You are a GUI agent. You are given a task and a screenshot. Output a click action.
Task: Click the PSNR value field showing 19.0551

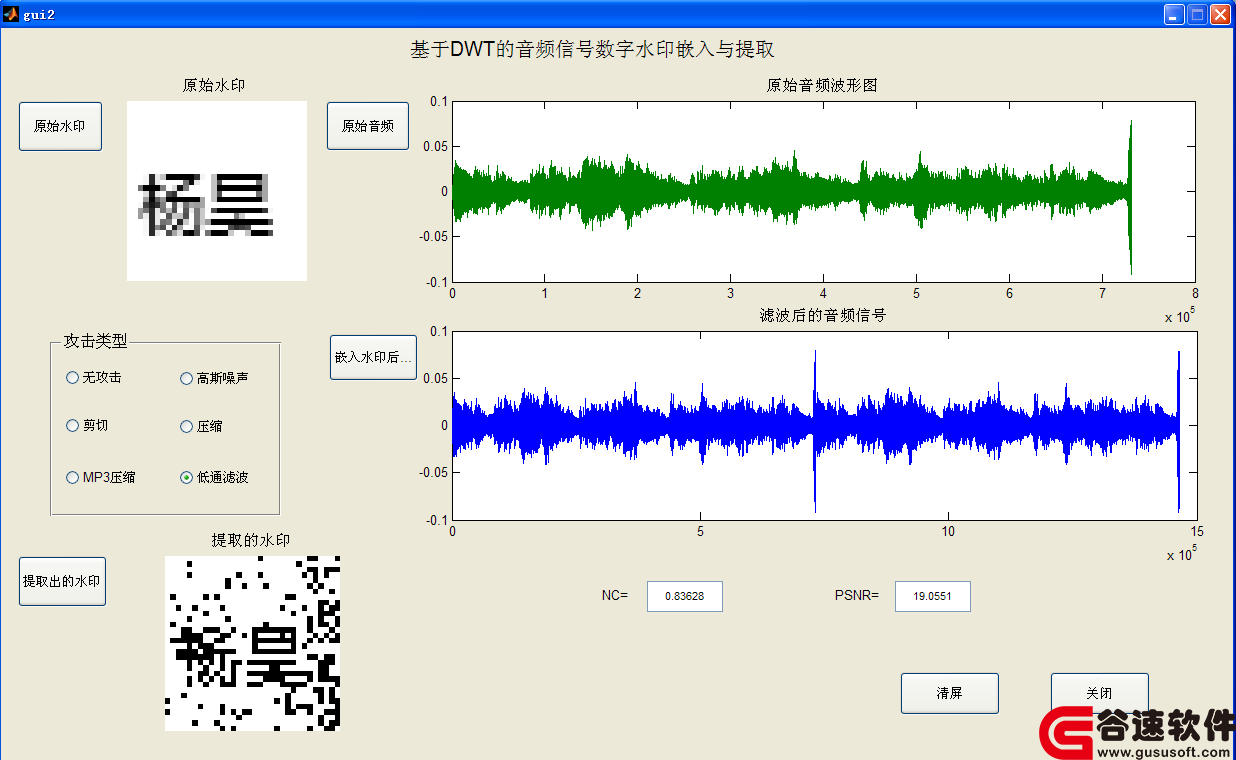point(932,596)
